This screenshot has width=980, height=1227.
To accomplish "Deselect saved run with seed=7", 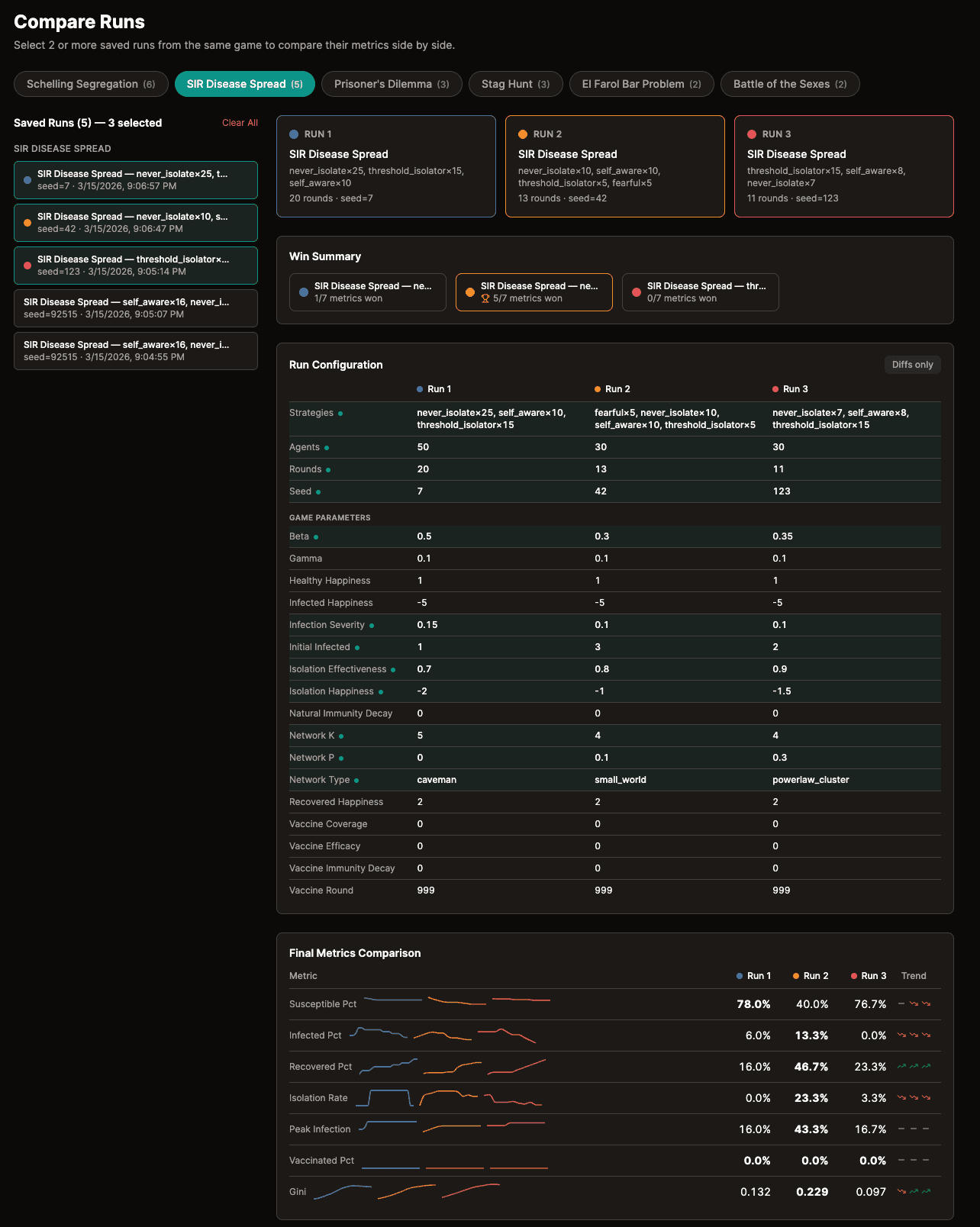I will tap(136, 180).
